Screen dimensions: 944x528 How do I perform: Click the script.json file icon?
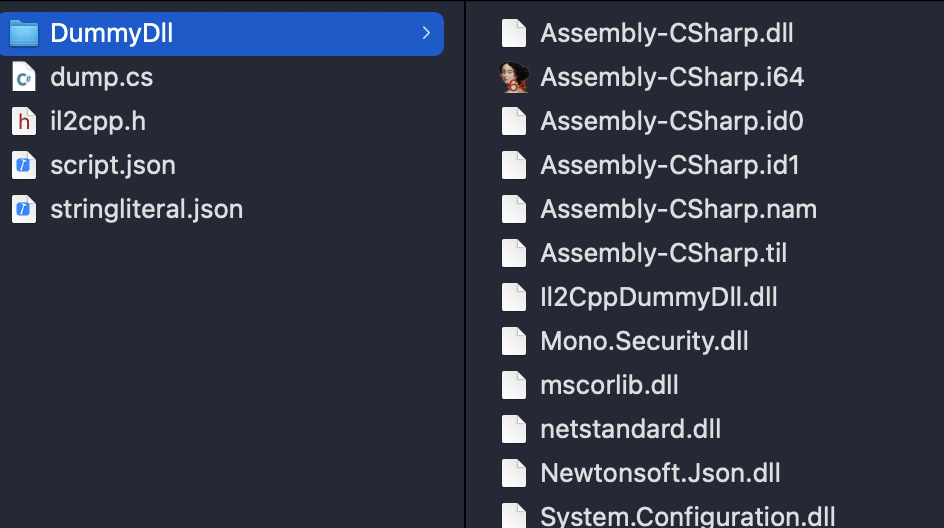pos(23,165)
